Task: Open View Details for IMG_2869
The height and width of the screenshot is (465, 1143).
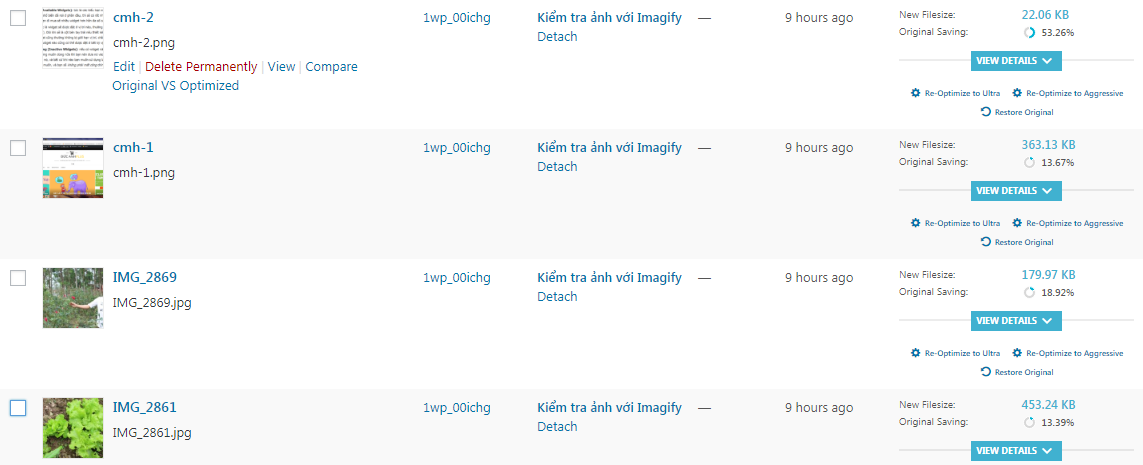Action: [1015, 321]
